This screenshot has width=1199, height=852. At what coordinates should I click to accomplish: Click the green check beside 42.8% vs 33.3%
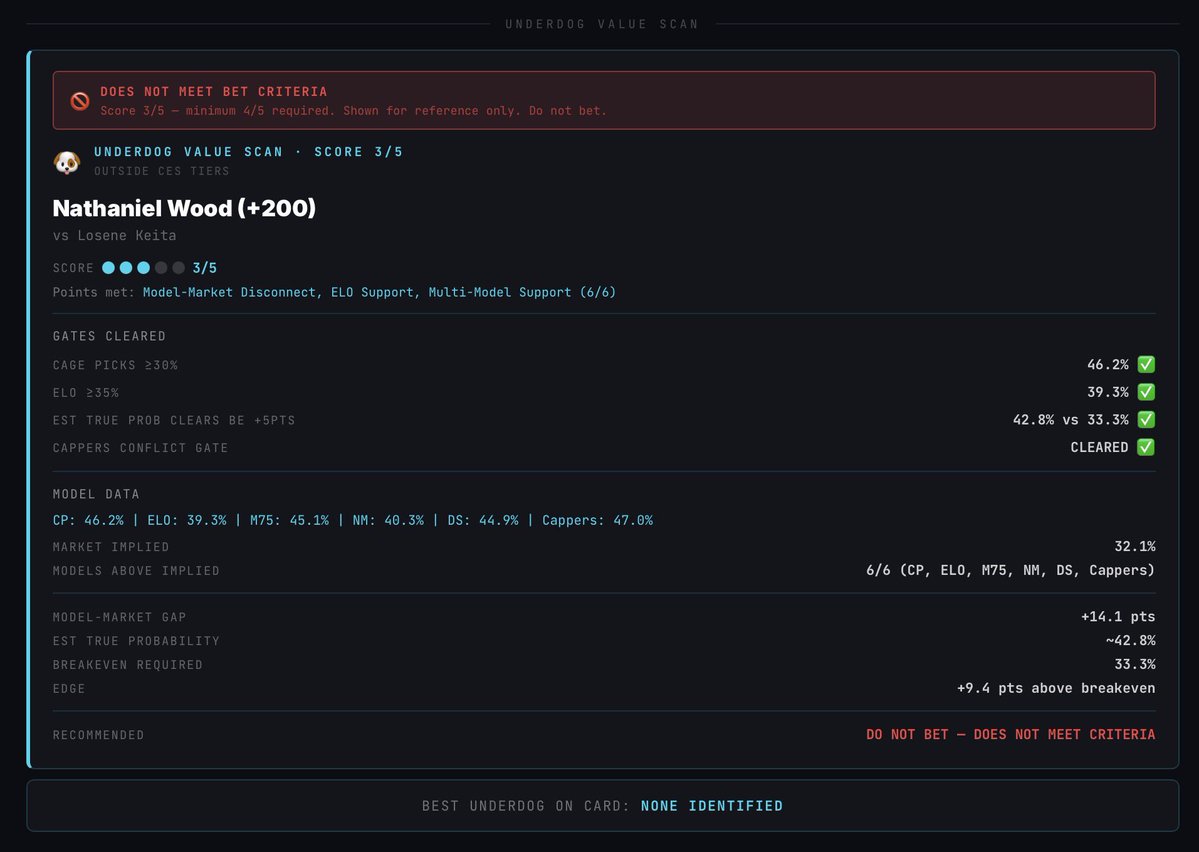click(1145, 419)
